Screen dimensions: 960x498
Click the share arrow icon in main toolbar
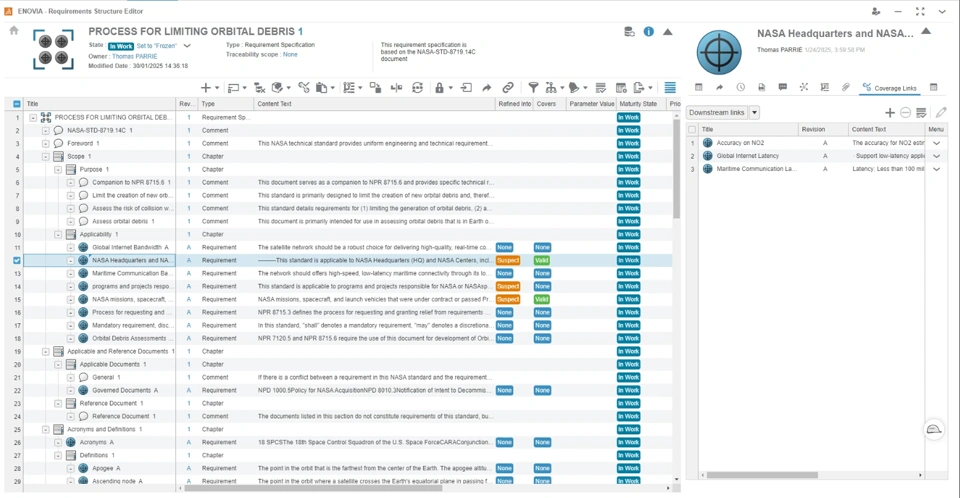[487, 88]
